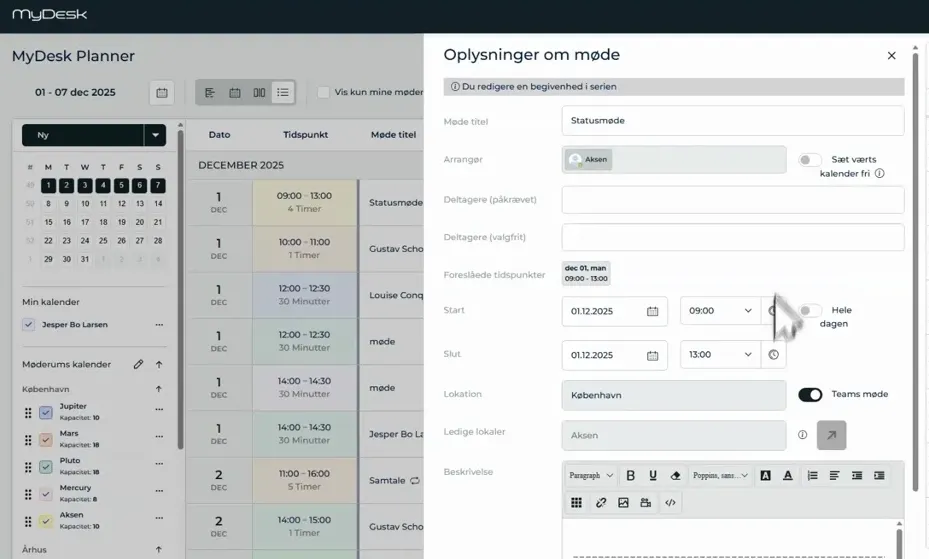929x559 pixels.
Task: Select December 24 in mini calendar
Action: point(85,241)
